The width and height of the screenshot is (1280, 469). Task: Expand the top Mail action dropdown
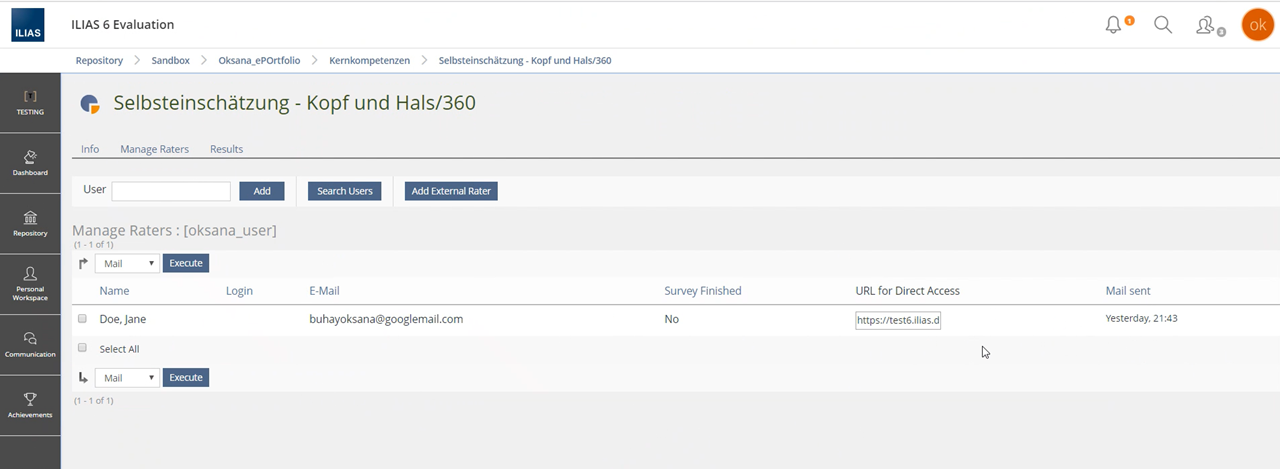click(x=127, y=263)
